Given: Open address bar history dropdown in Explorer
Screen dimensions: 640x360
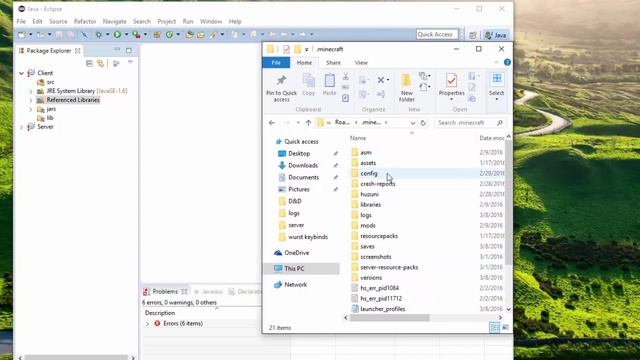Looking at the screenshot, I should pos(413,123).
